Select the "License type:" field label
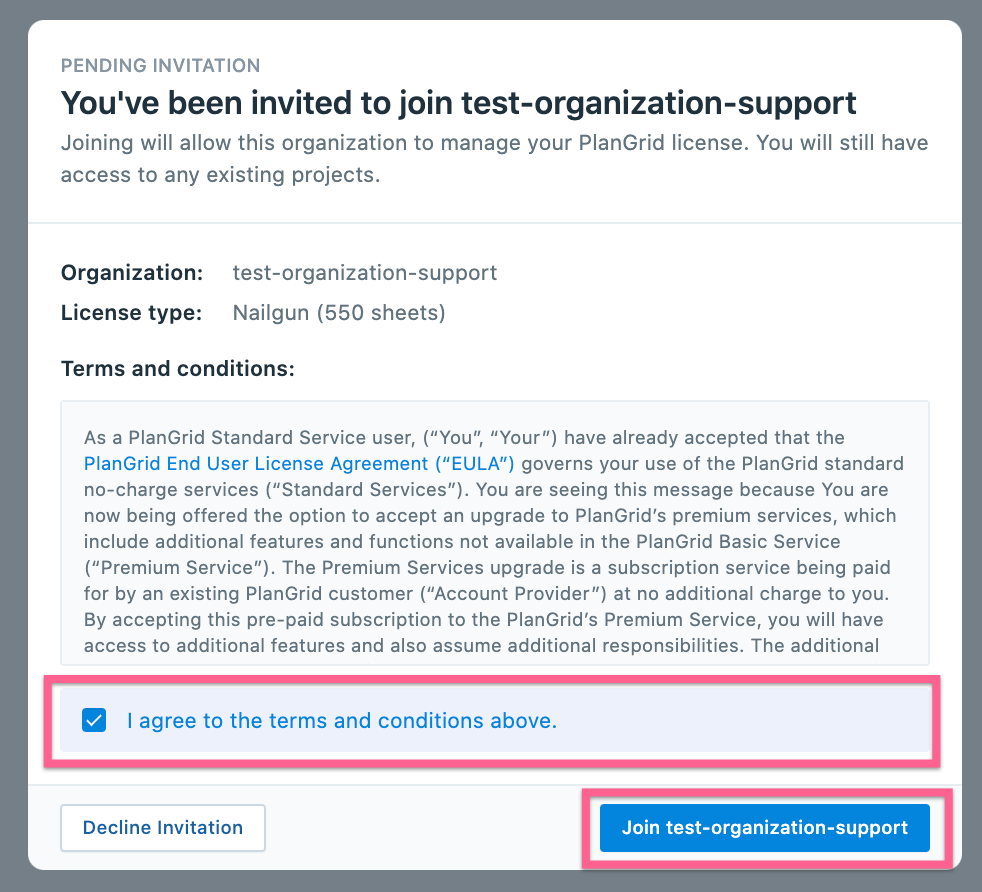Image resolution: width=982 pixels, height=892 pixels. click(x=131, y=313)
